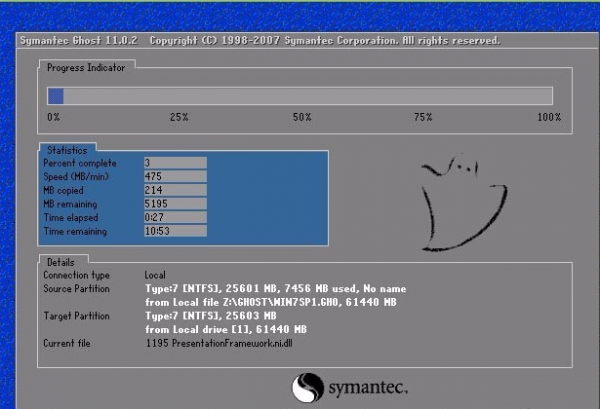
Task: Click the blue filled progress bar segment
Action: click(56, 96)
